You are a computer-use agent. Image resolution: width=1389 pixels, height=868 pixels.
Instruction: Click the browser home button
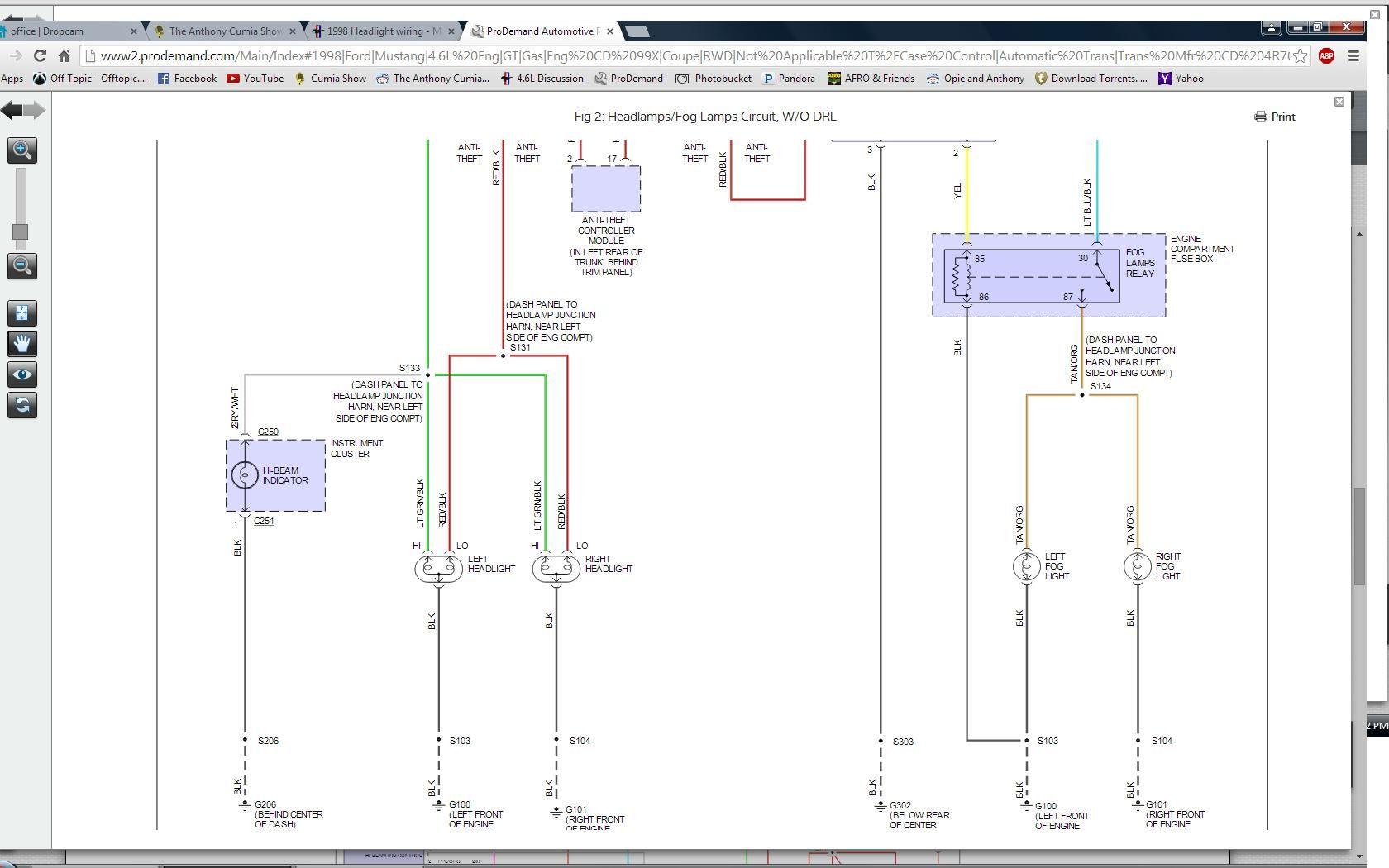click(x=64, y=56)
